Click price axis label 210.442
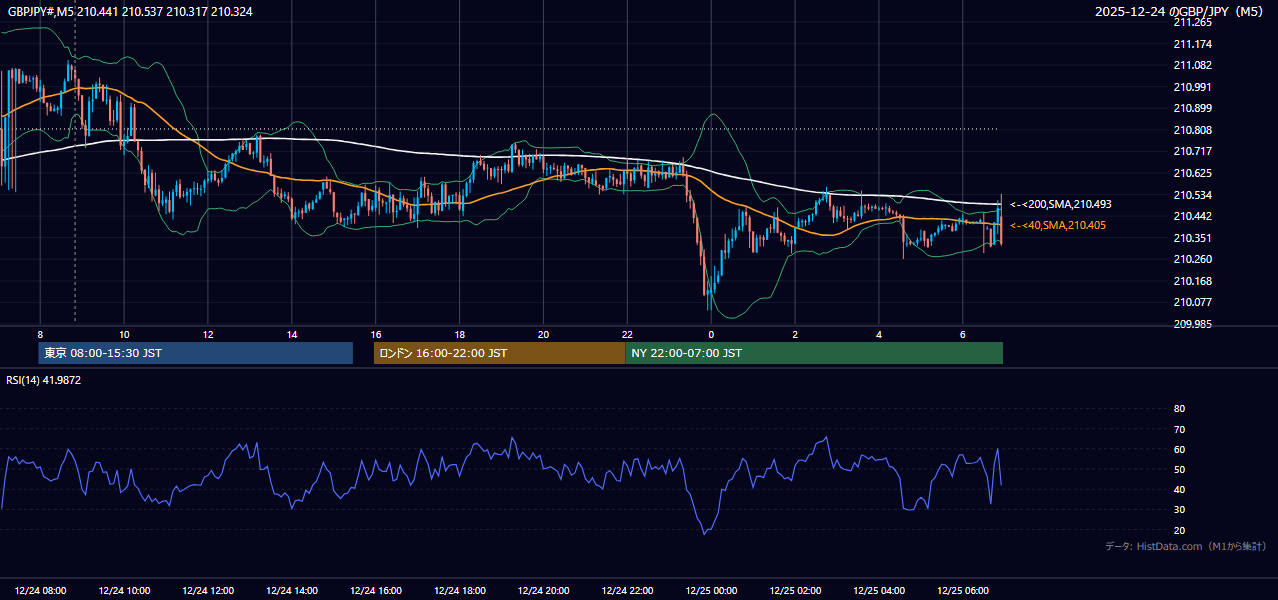 click(x=1192, y=216)
